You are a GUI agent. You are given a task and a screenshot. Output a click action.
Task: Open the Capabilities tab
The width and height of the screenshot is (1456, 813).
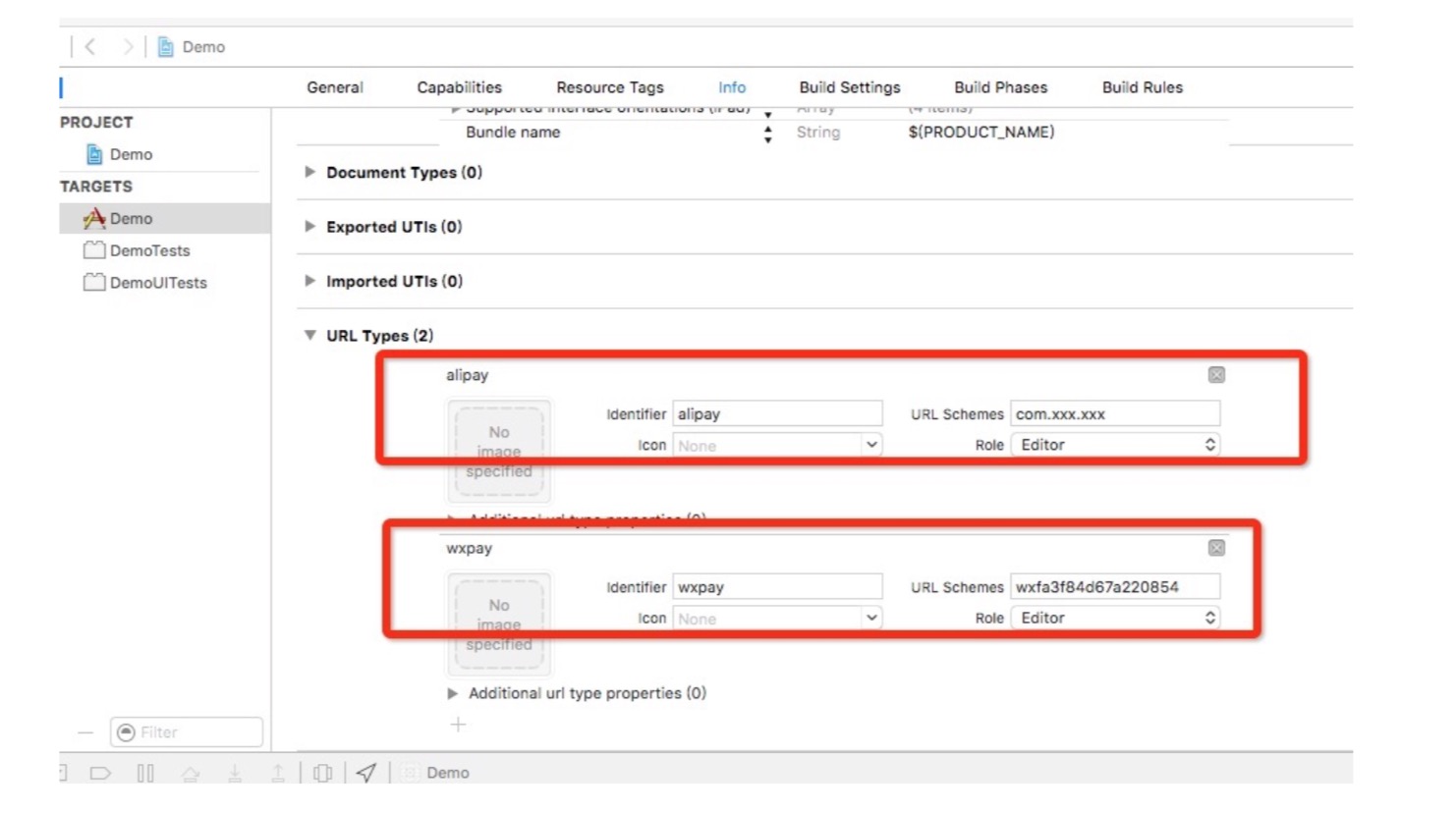point(459,87)
